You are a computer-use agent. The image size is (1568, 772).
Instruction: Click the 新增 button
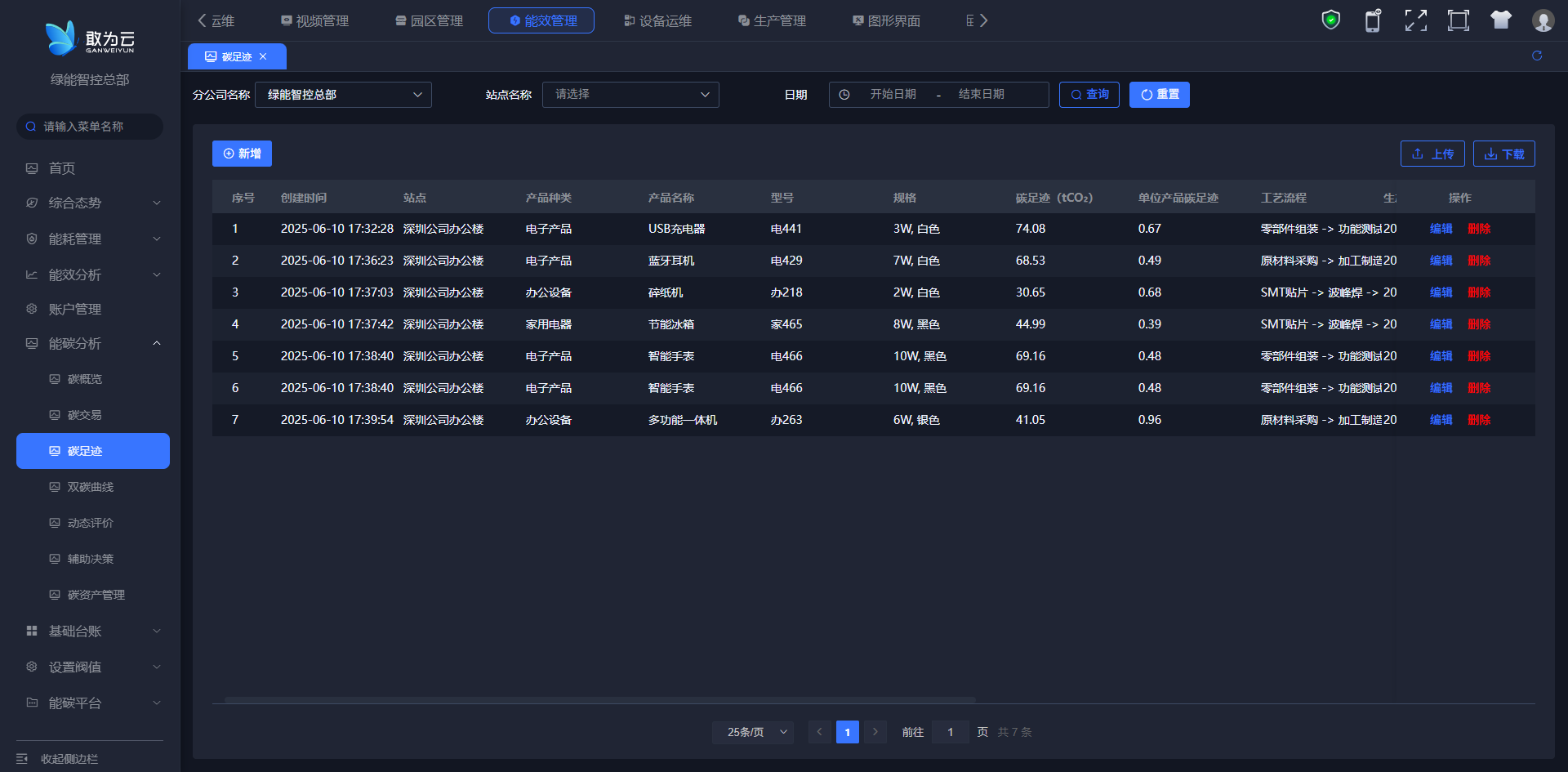(242, 154)
